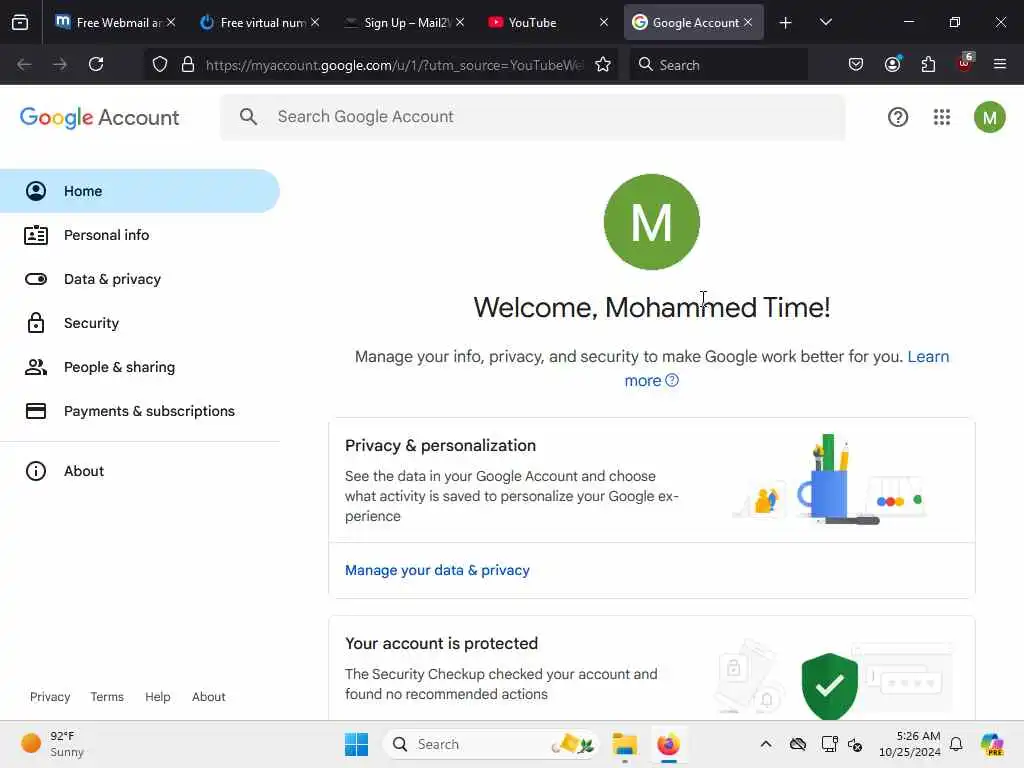Click the Terms footer link
Screen dimensions: 1024x768
[107, 697]
